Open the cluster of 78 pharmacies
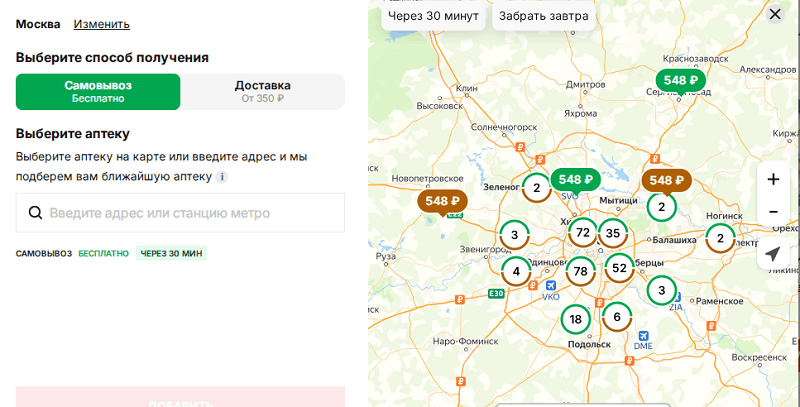The image size is (800, 407). point(581,271)
